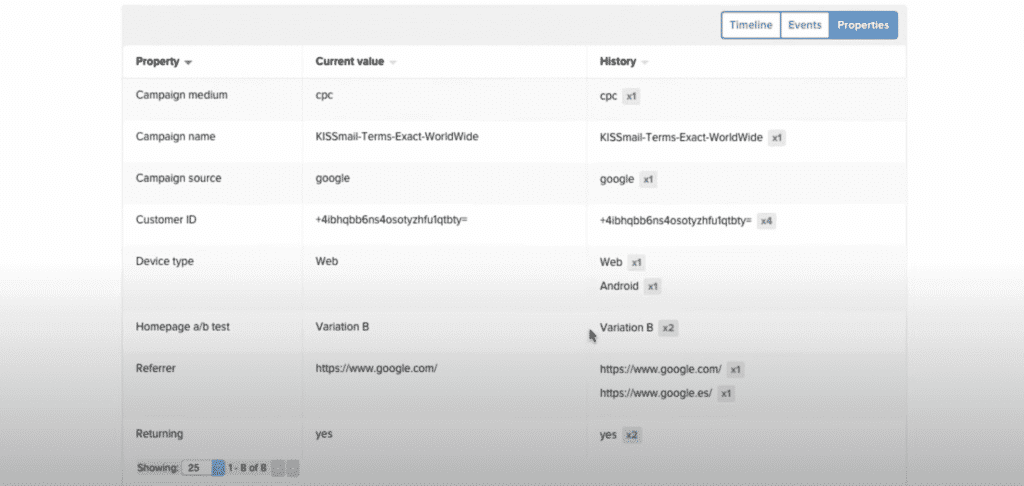Screen dimensions: 1024x486
Task: Click the x4 count badge for Customer ID
Action: (767, 221)
